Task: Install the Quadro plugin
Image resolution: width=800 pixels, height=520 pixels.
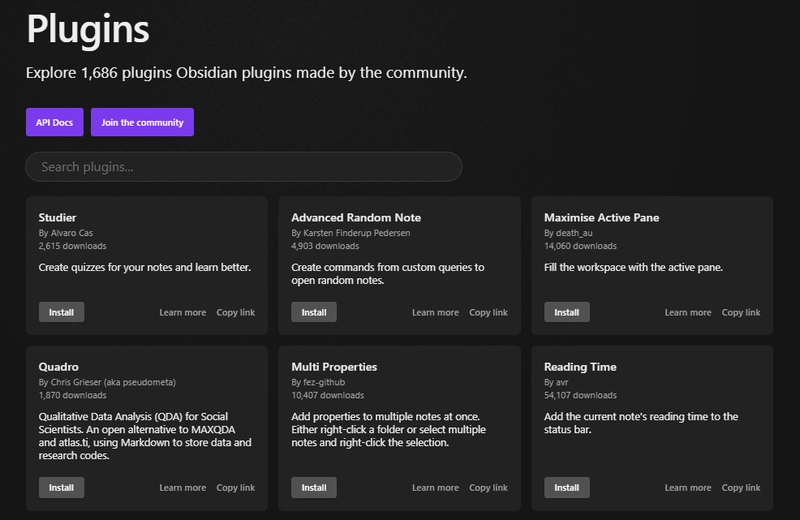Action: coord(61,488)
